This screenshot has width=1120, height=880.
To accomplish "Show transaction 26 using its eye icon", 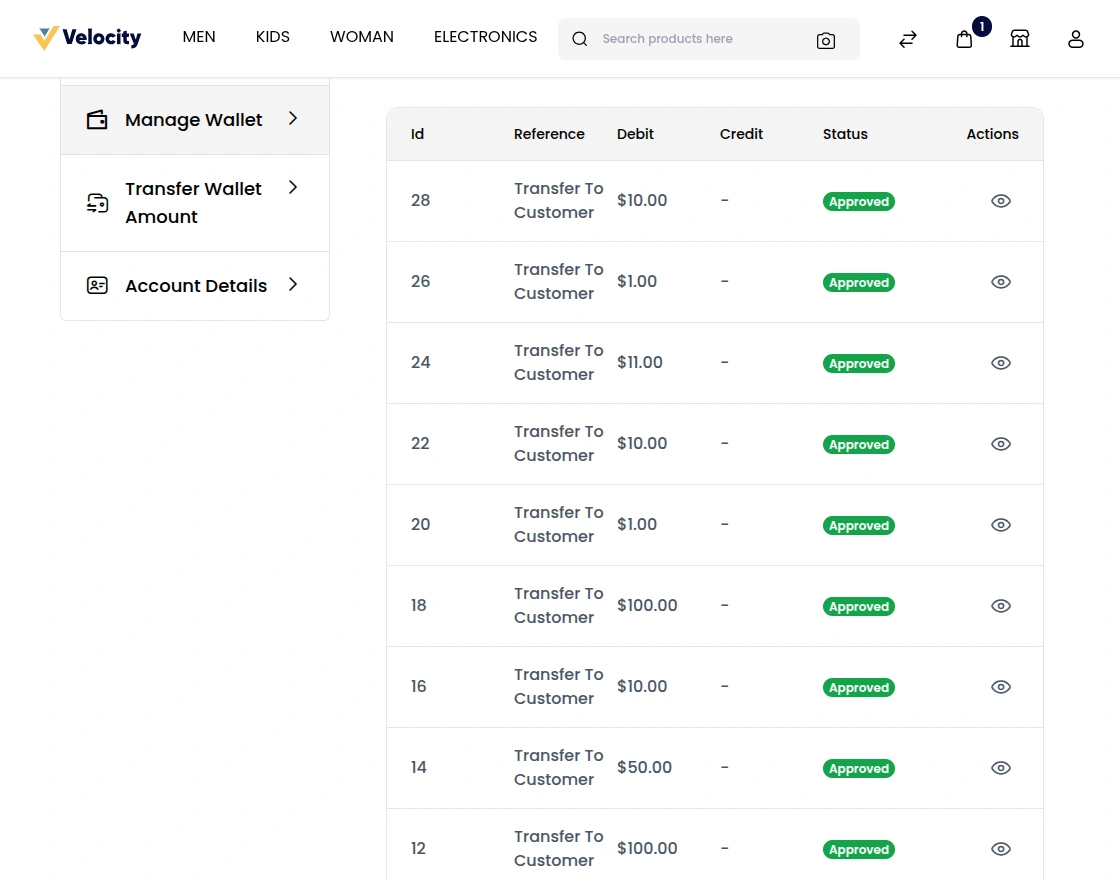I will [1001, 282].
